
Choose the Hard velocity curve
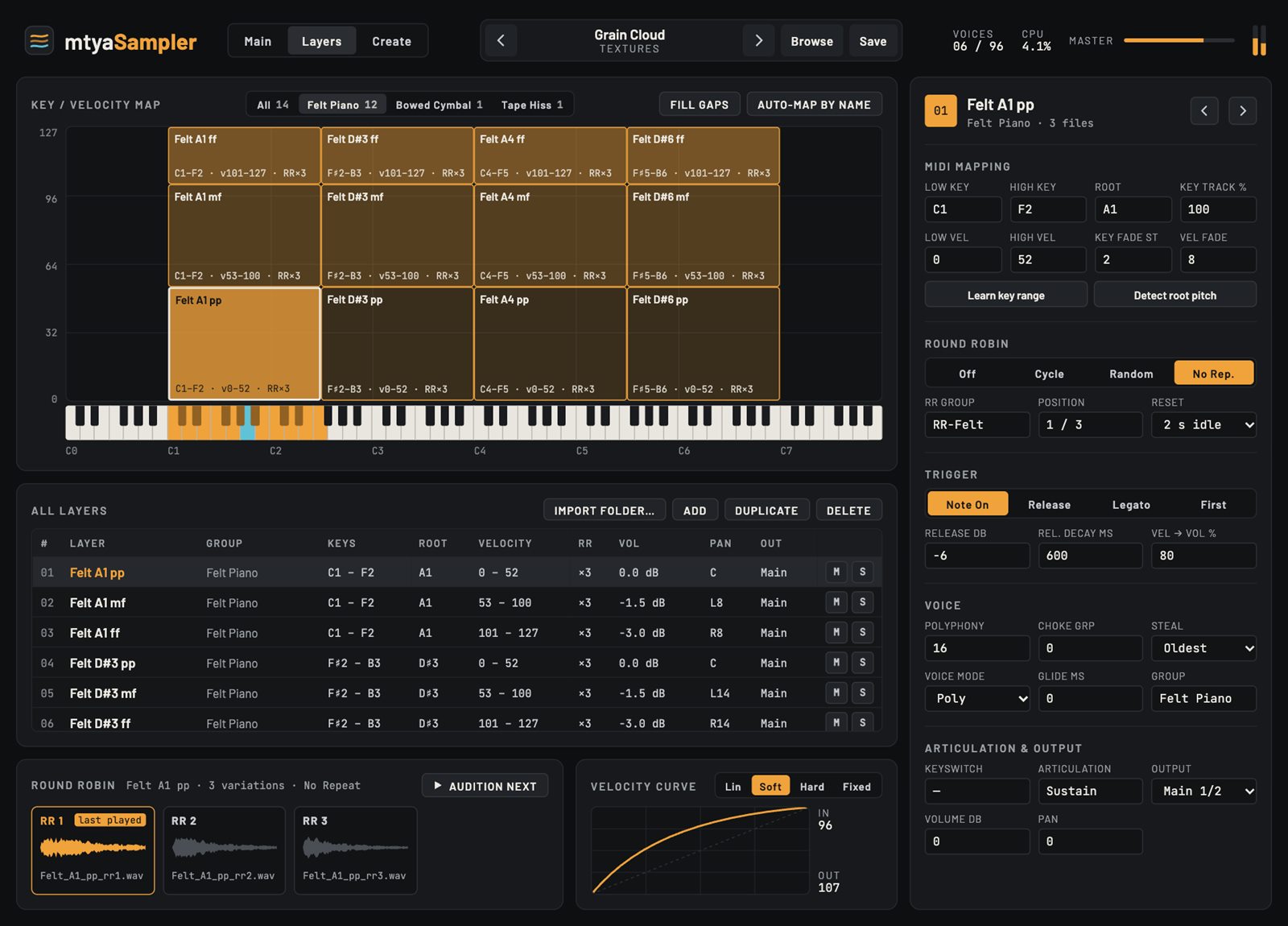tap(811, 787)
